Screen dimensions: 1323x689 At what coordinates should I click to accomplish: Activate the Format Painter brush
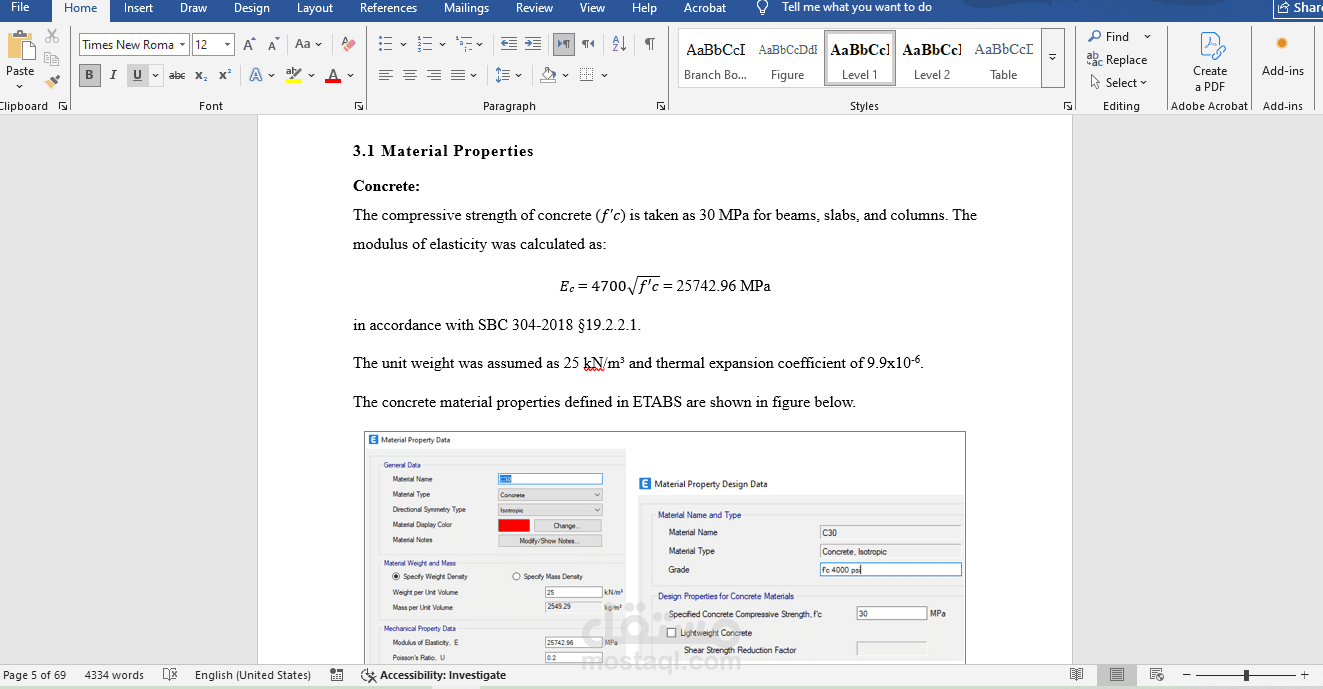(x=52, y=81)
